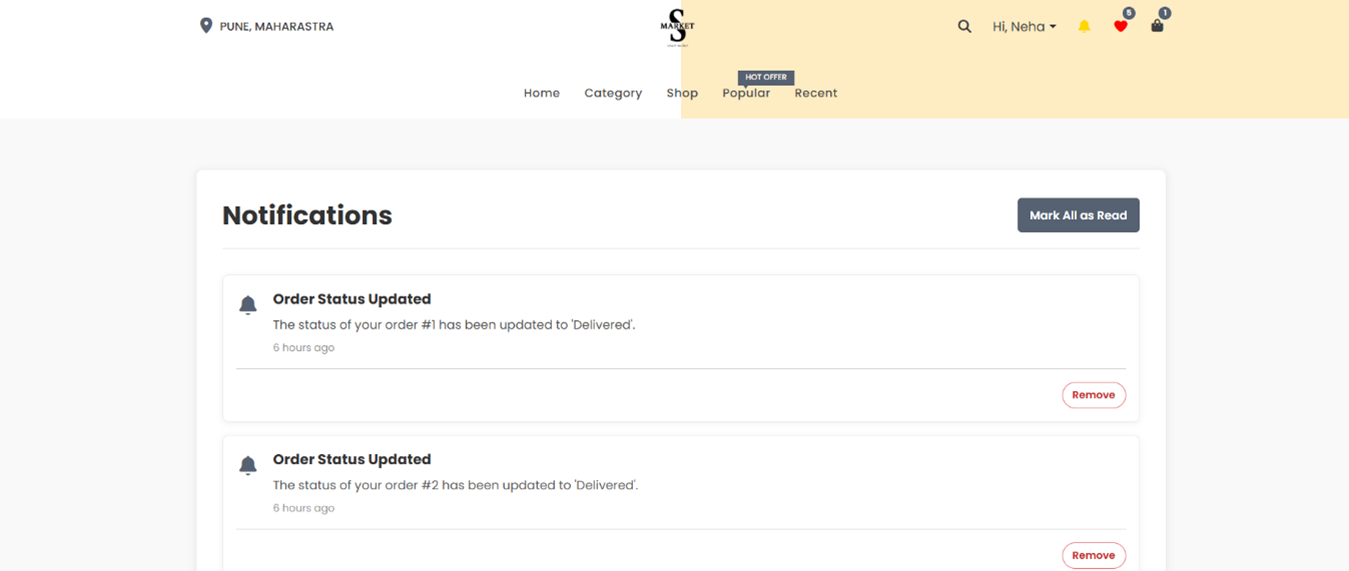Viewport: 1349px width, 571px height.
Task: Click '6 hours ago' under order #2
Action: pyautogui.click(x=304, y=508)
